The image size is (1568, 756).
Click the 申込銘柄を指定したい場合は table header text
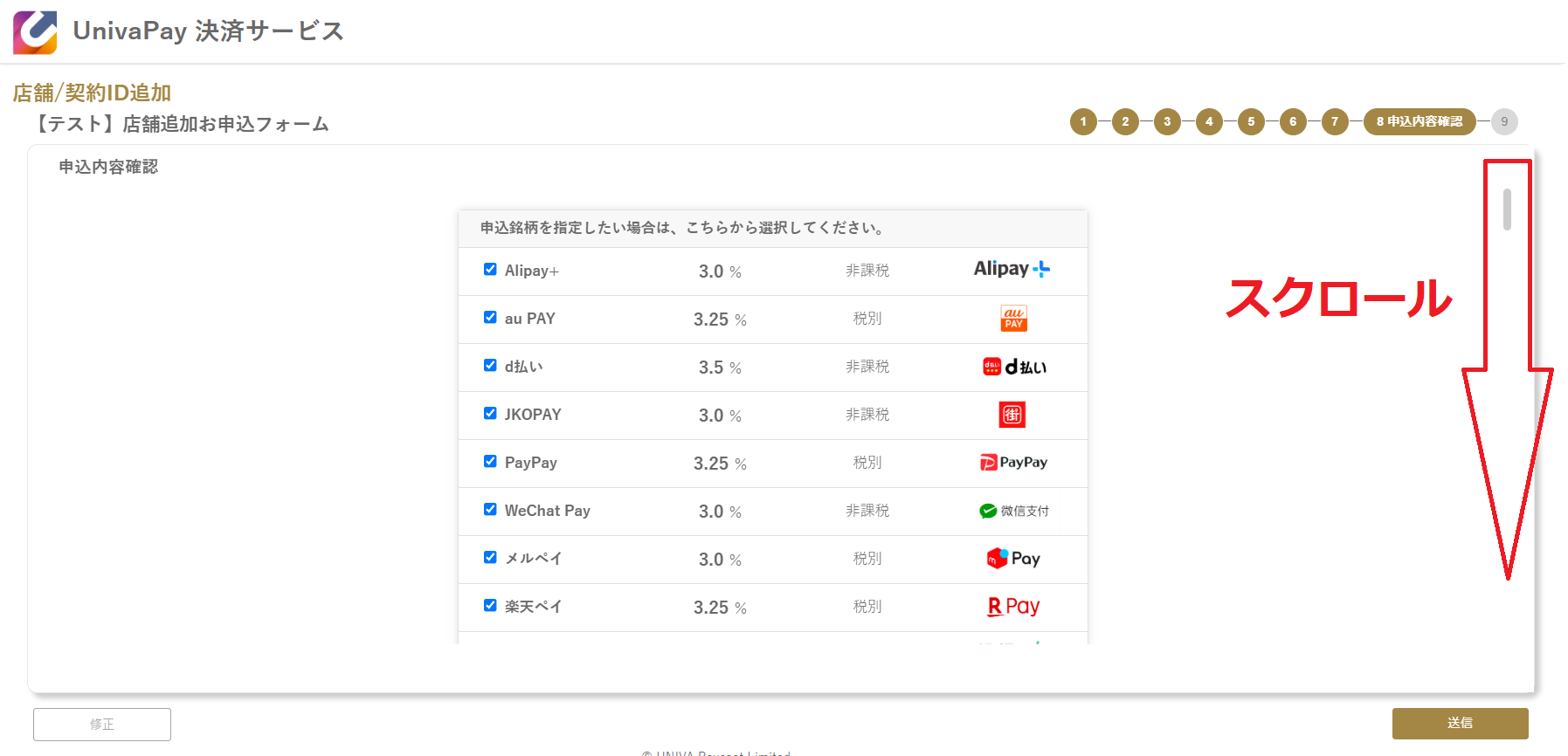pos(683,228)
